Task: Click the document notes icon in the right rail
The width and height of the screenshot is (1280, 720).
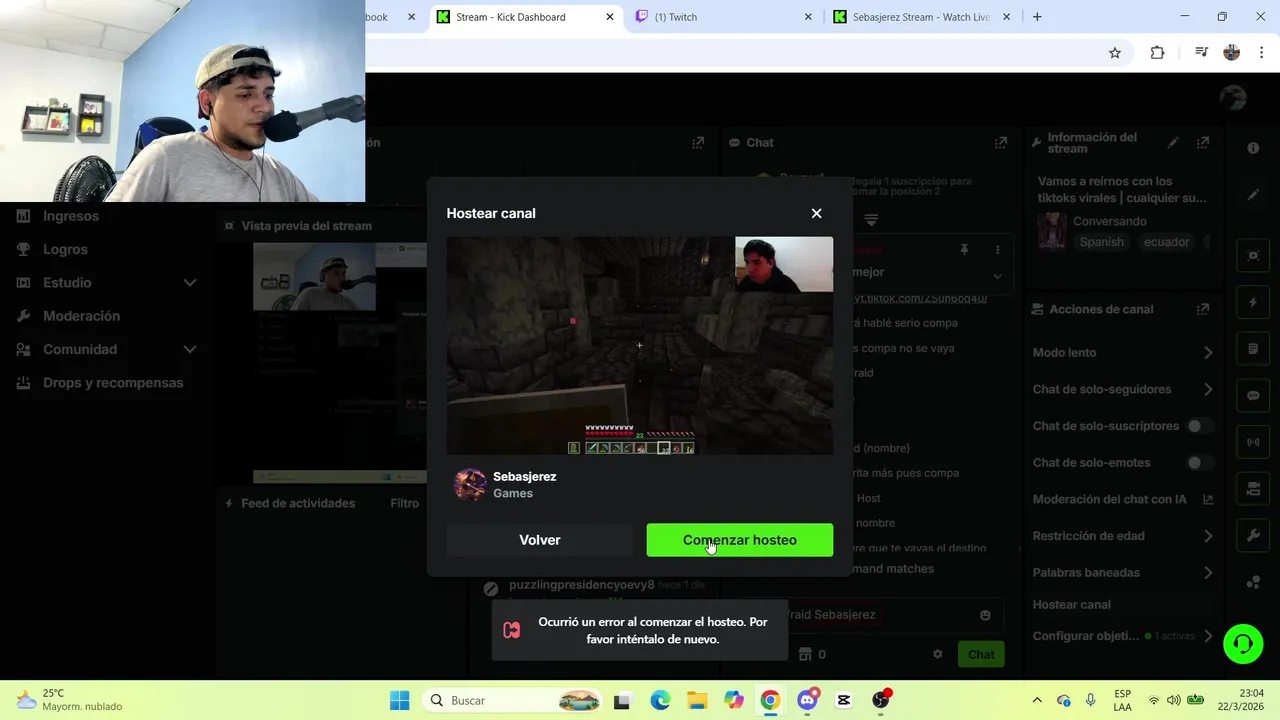Action: point(1253,349)
